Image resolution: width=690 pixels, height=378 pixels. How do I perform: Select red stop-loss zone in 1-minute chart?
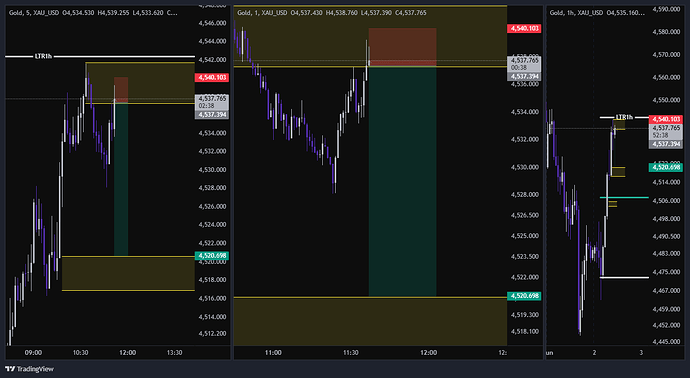[403, 47]
